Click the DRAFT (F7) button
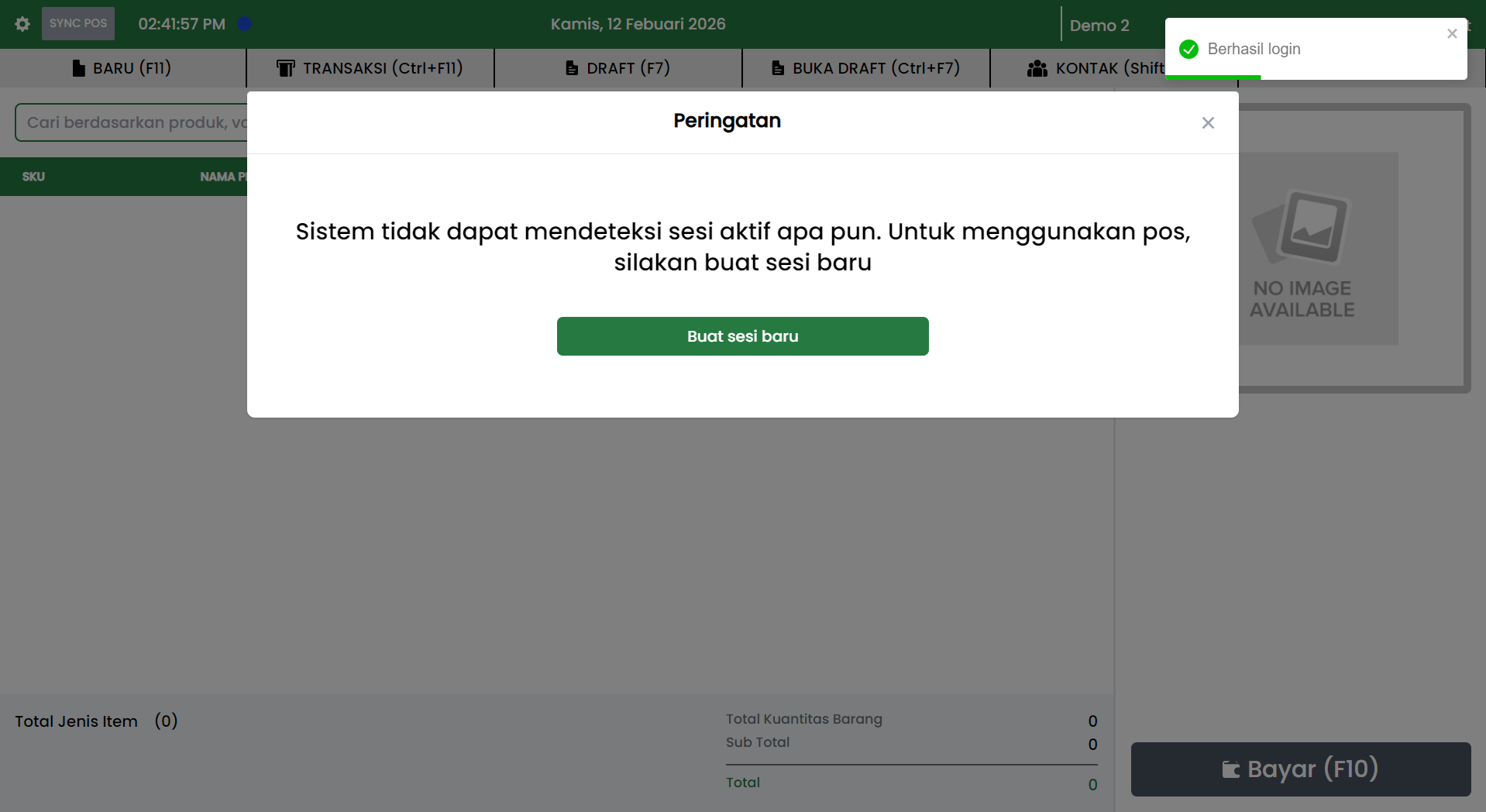Viewport: 1486px width, 812px height. 617,68
